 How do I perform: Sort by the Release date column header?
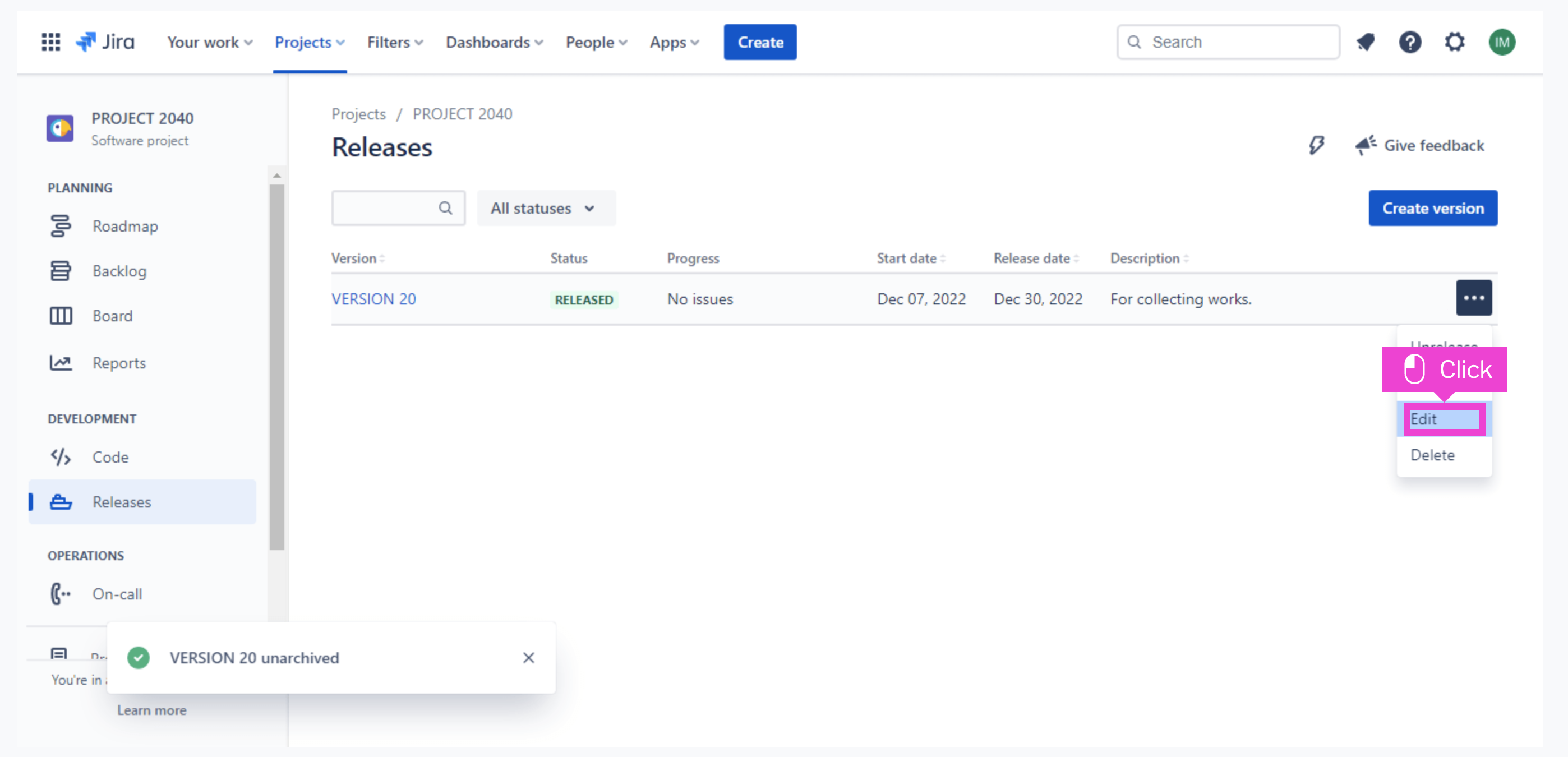[x=1036, y=259]
